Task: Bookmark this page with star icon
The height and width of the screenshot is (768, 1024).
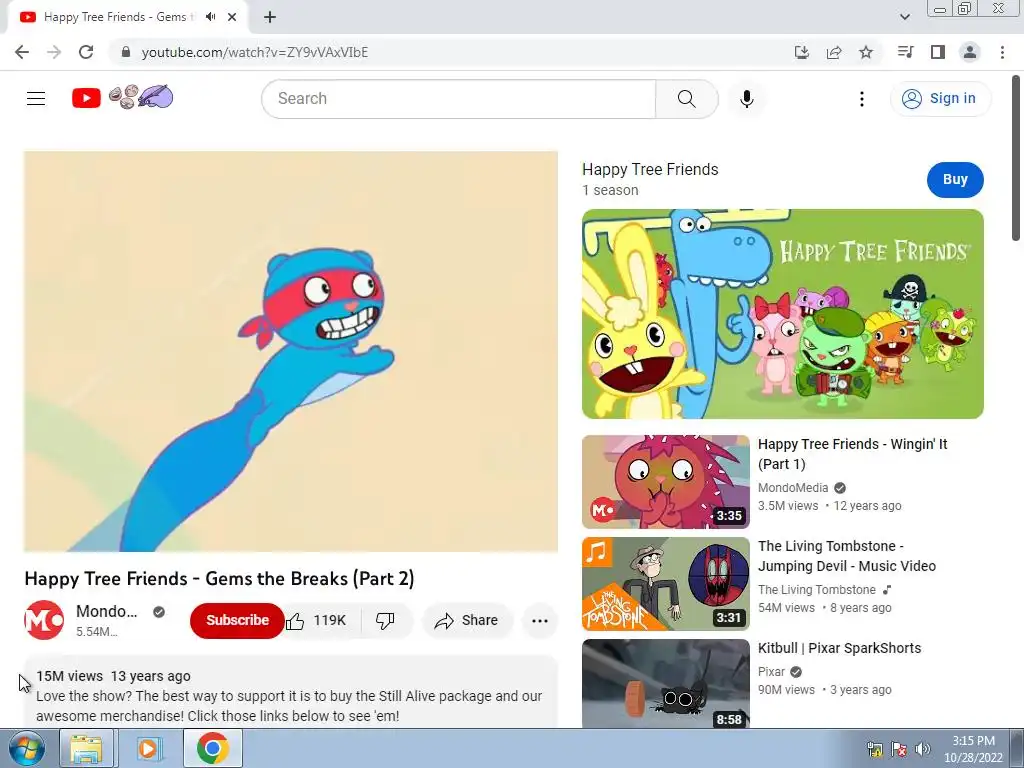Action: point(866,52)
